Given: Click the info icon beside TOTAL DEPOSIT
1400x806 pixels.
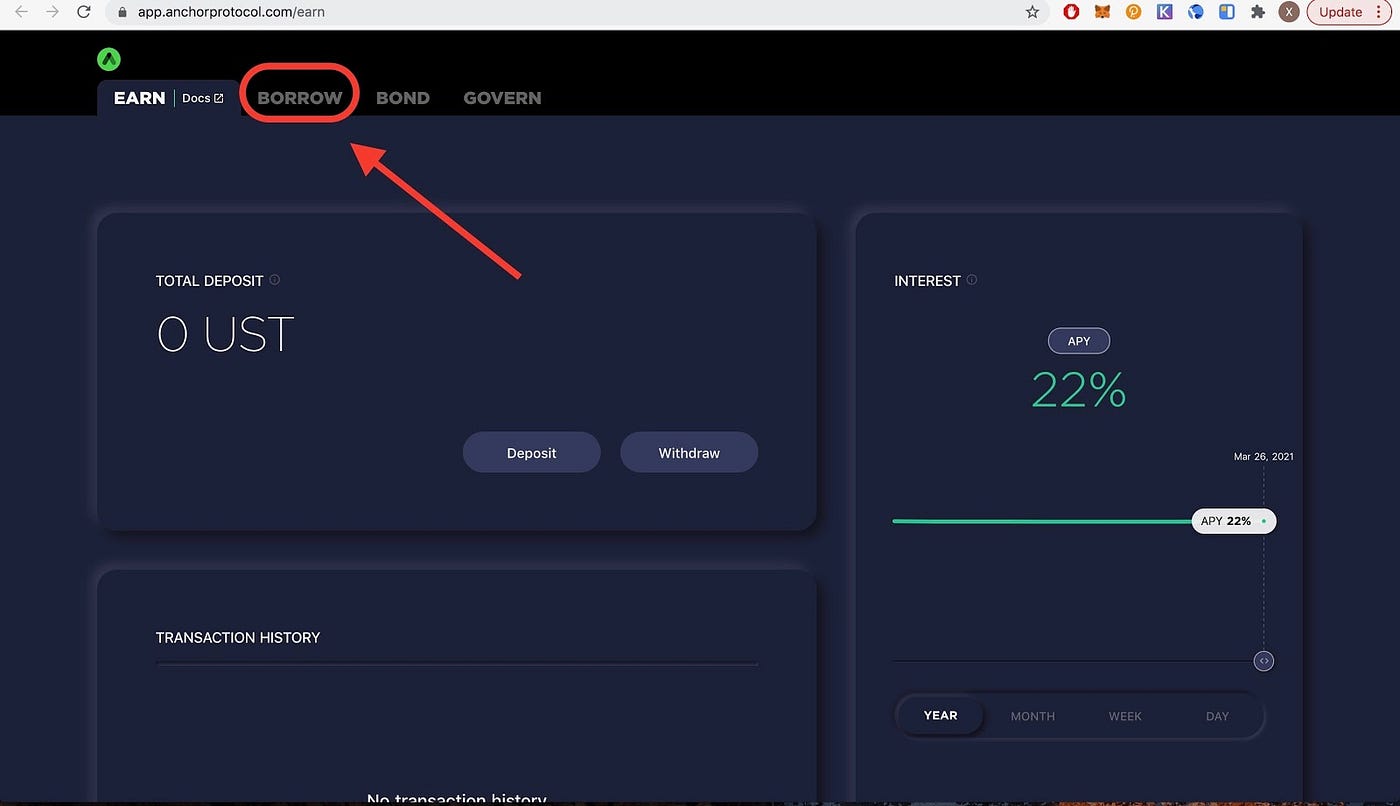Looking at the screenshot, I should (275, 279).
